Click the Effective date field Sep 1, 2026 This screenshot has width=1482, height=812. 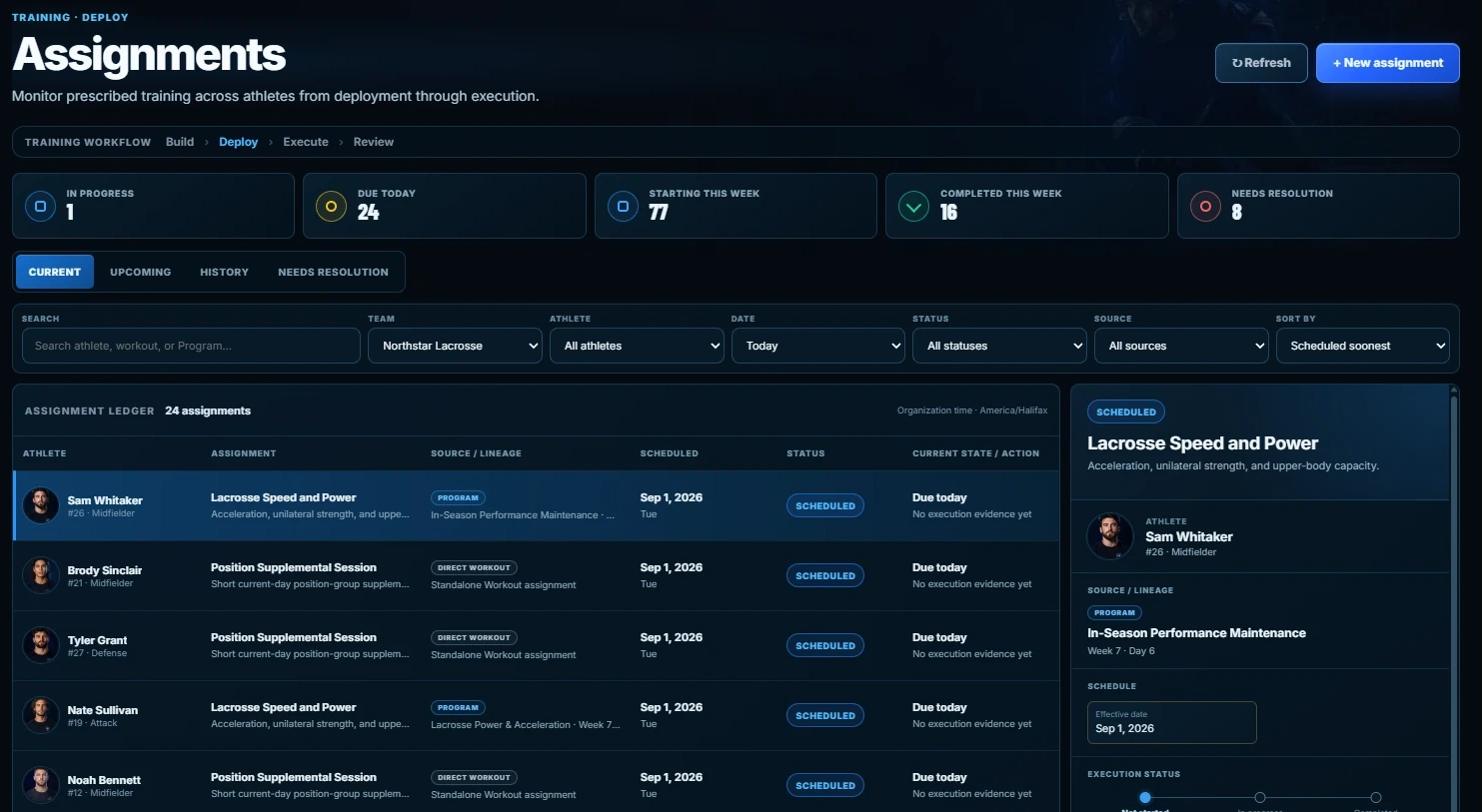pyautogui.click(x=1171, y=722)
